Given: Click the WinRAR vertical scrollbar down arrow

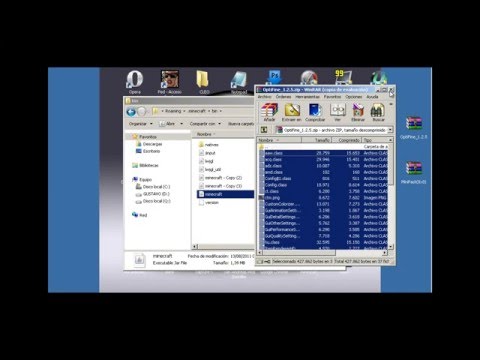Looking at the screenshot, I should click(x=391, y=247).
